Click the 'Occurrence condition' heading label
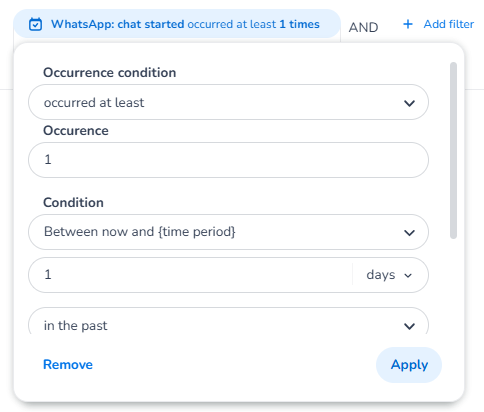484x412 pixels. point(110,73)
